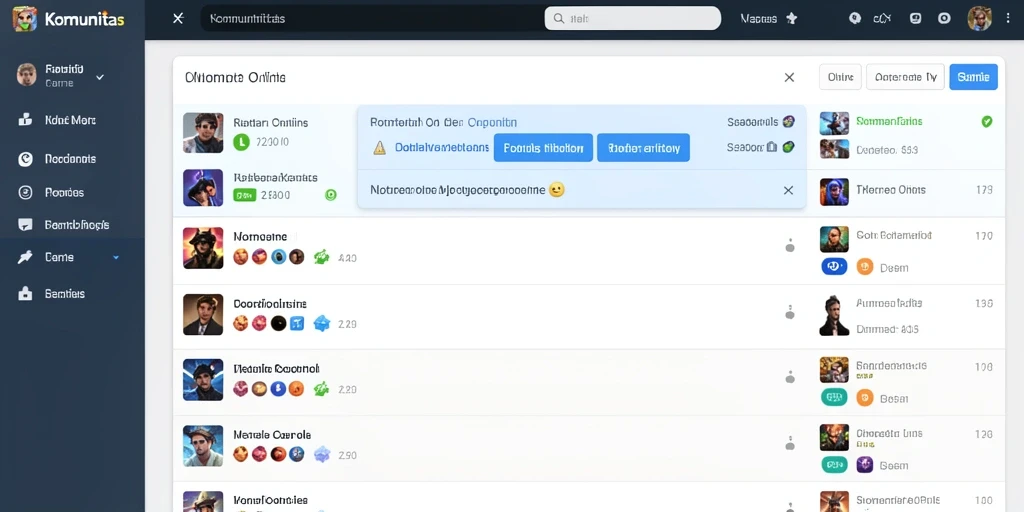This screenshot has width=1024, height=512.
Task: Open the Fledatie Ccanoiol row options dots
Action: [x=790, y=377]
